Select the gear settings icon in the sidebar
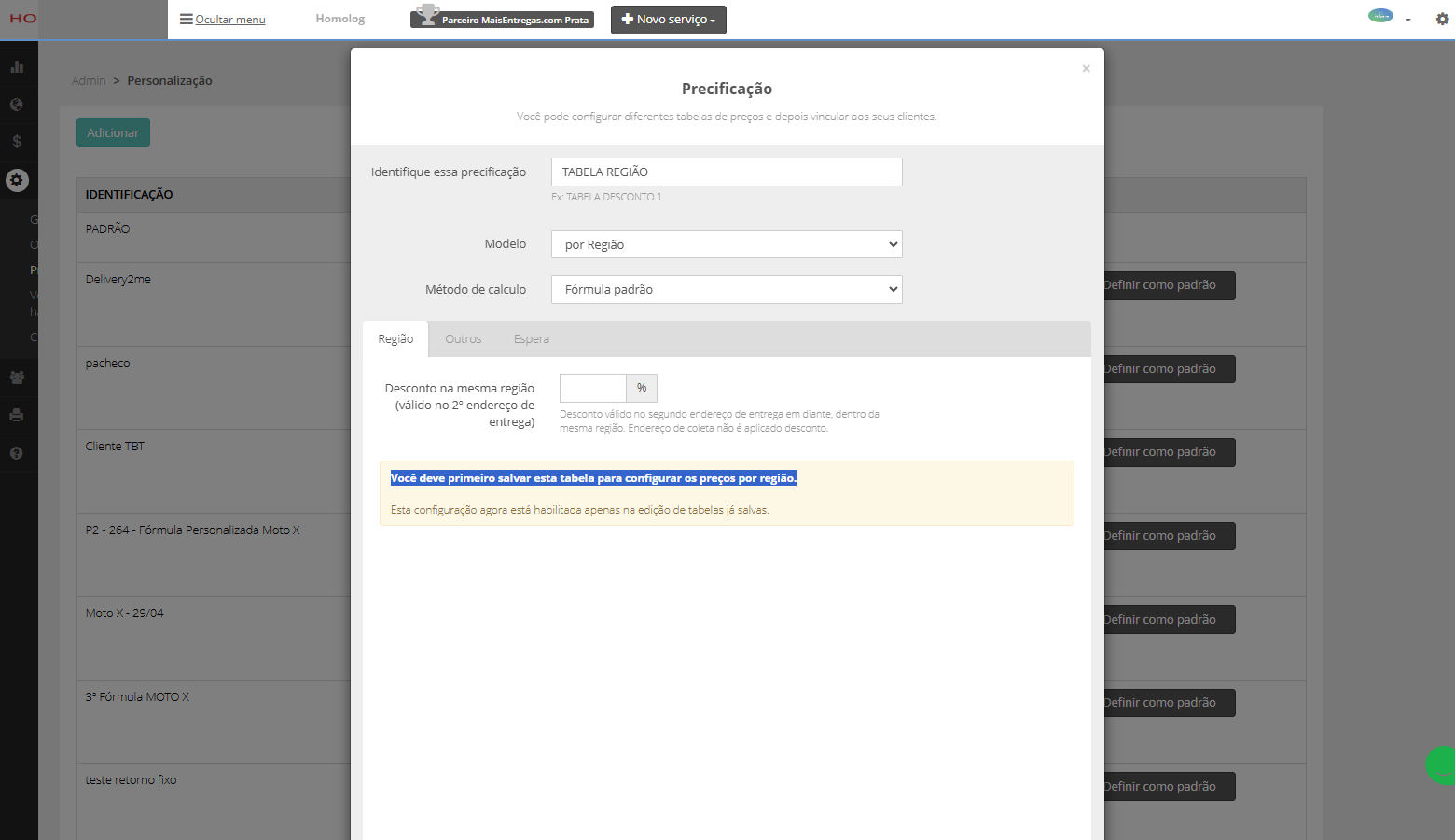Viewport: 1455px width, 840px height. pyautogui.click(x=17, y=180)
